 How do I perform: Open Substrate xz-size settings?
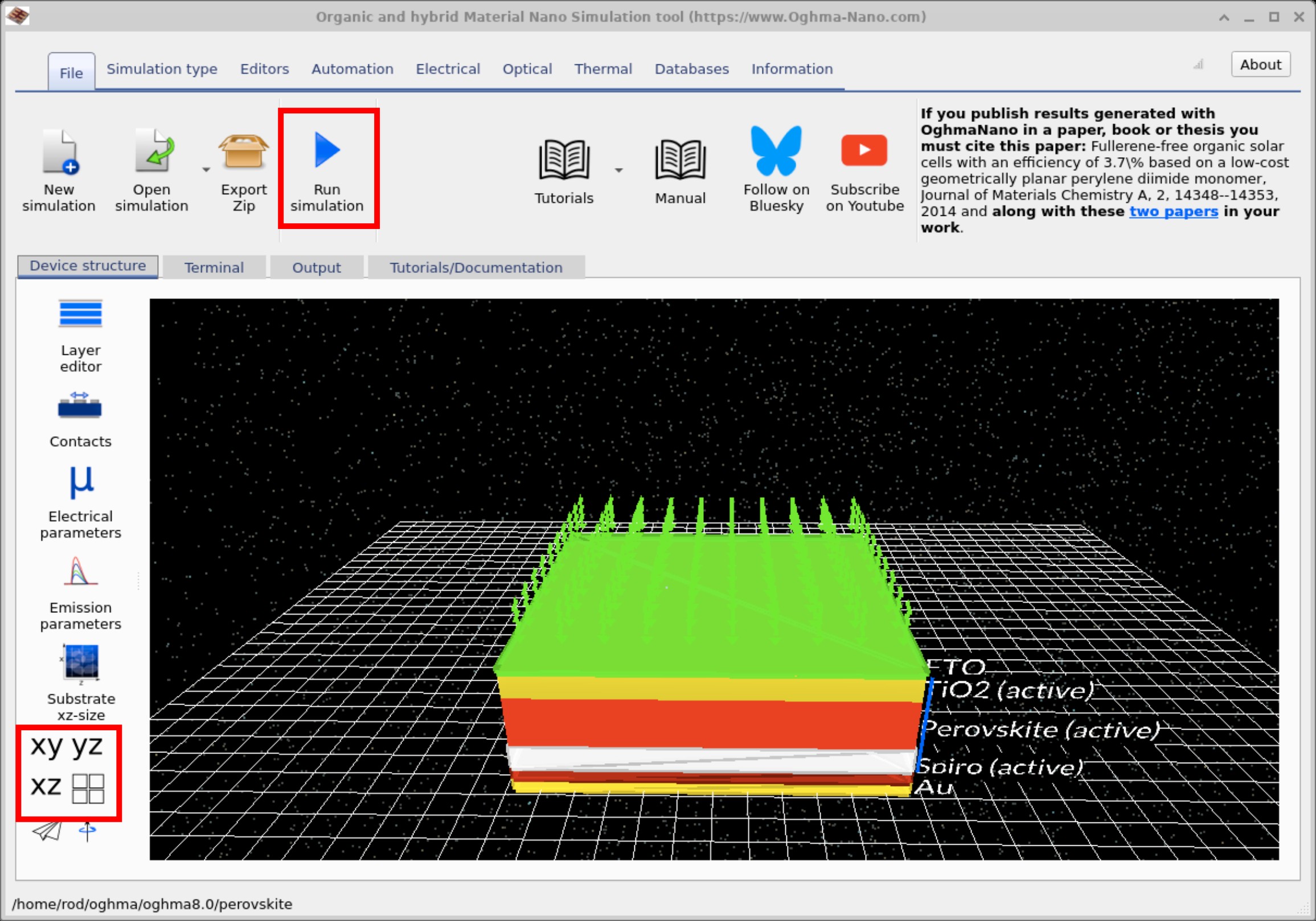tap(81, 662)
